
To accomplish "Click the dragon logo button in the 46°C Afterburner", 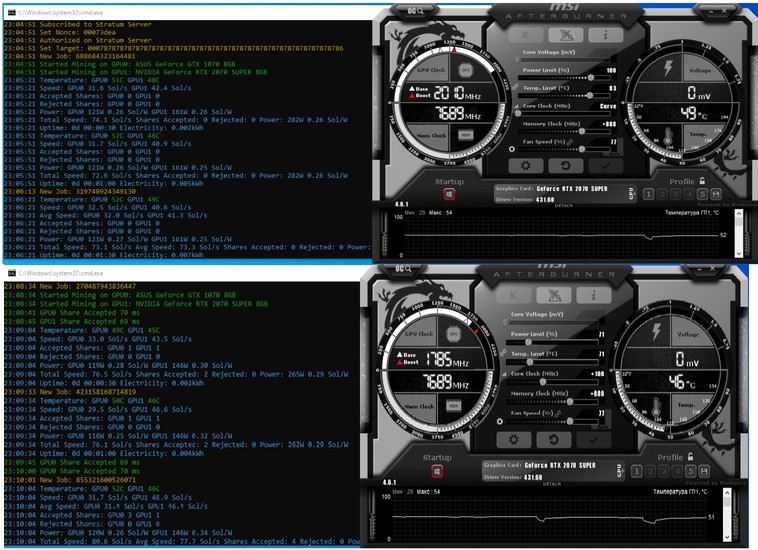I will point(554,294).
